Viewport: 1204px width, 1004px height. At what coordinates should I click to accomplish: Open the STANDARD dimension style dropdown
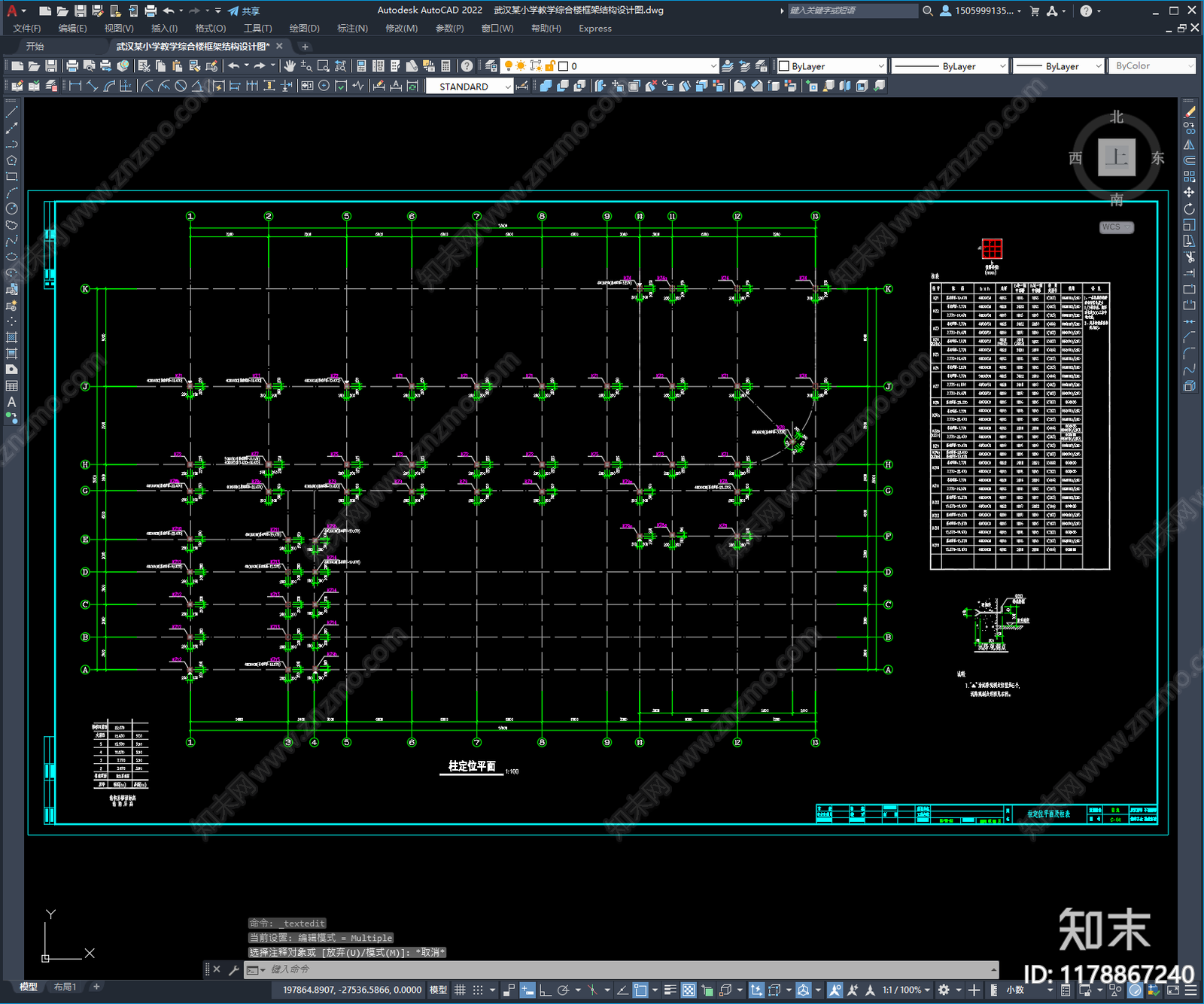[470, 87]
